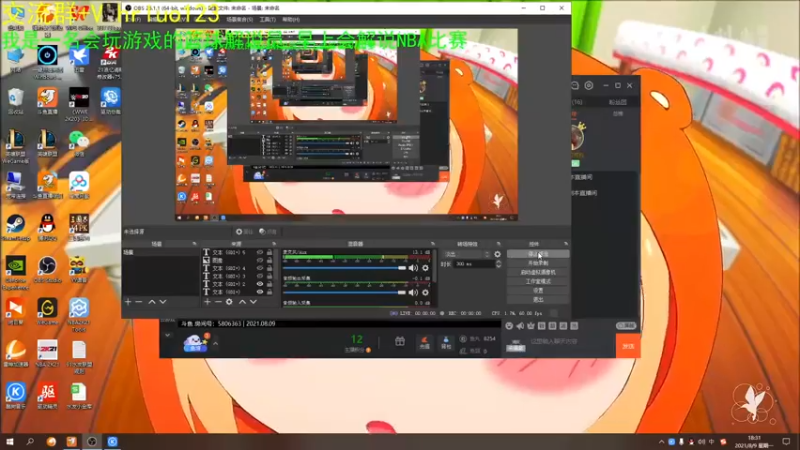Click 开始录制 to start recording
This screenshot has width=800, height=450.
[x=538, y=263]
